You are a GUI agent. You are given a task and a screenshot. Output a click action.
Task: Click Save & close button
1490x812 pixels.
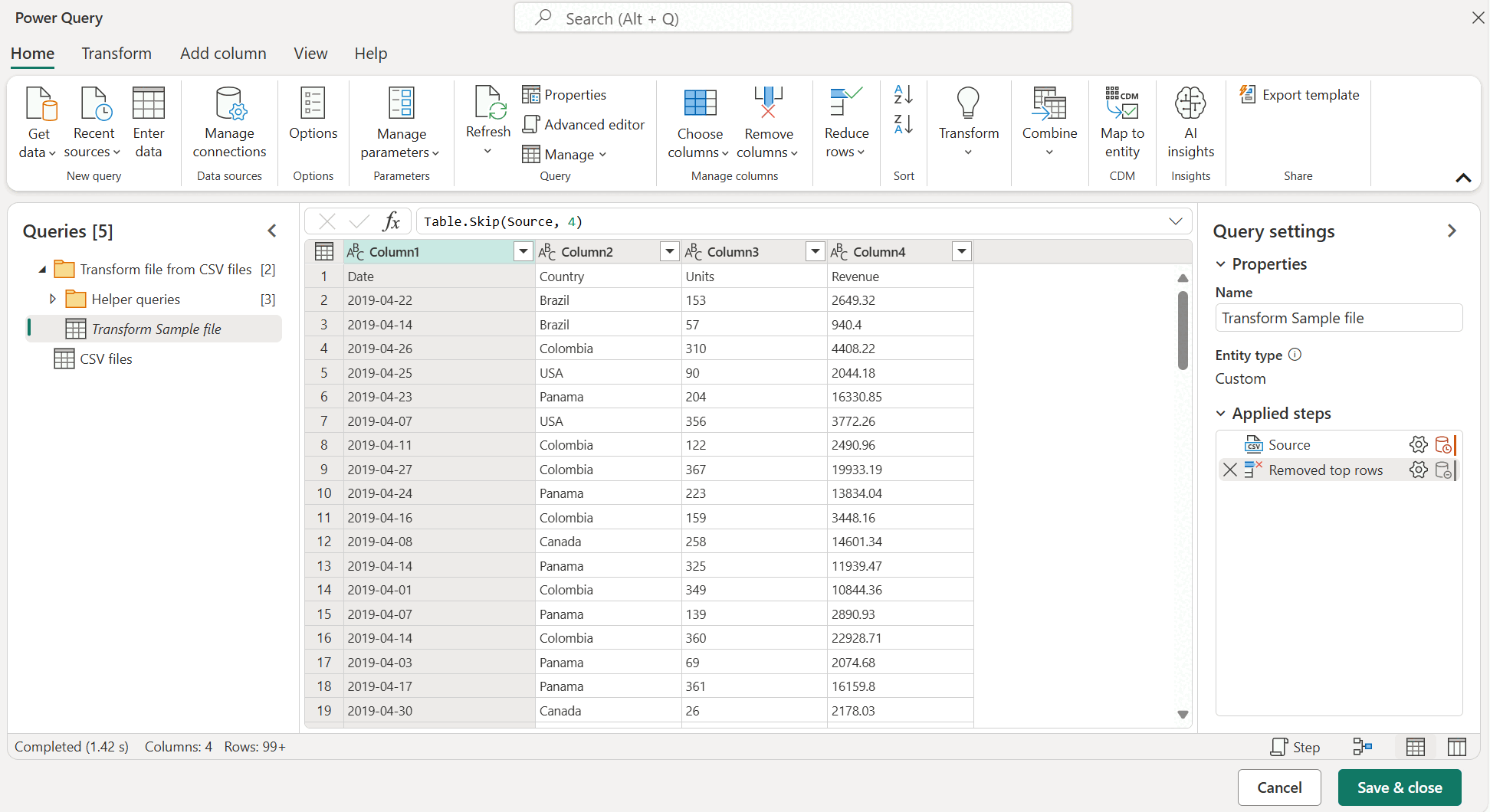coord(1400,787)
